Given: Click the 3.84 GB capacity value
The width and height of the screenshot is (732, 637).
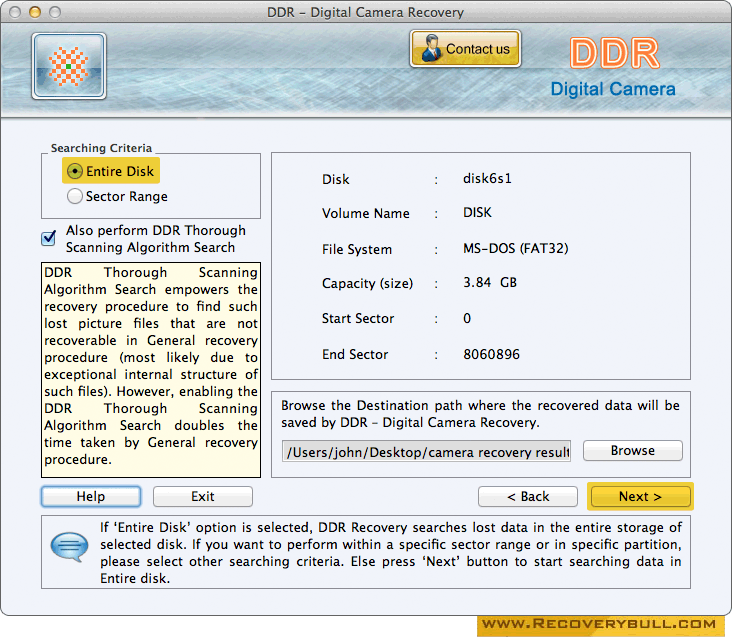Looking at the screenshot, I should [x=490, y=282].
